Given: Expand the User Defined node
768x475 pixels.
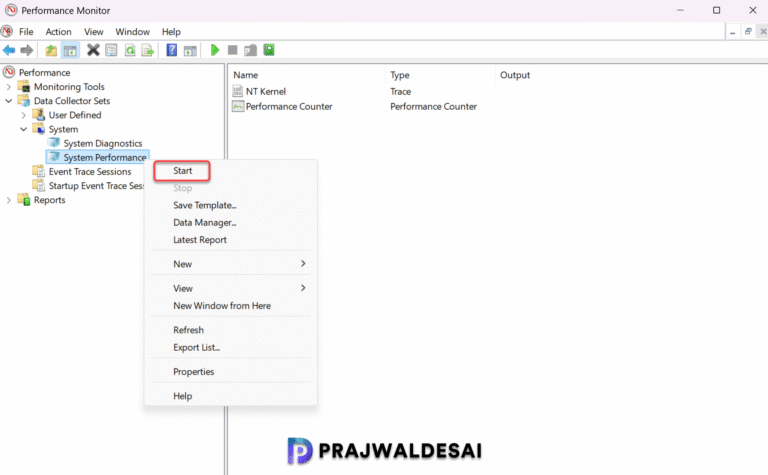Looking at the screenshot, I should pyautogui.click(x=24, y=115).
